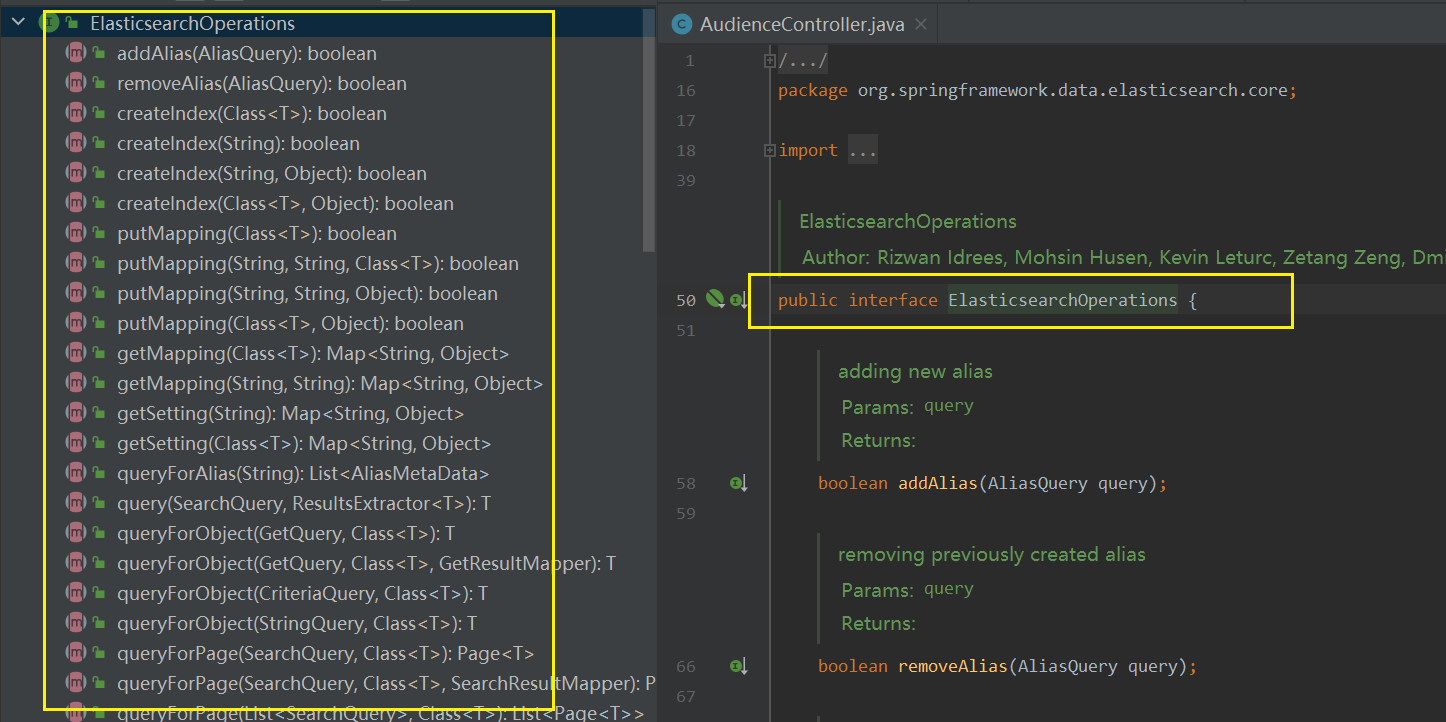Screen dimensions: 1446x722
Task: Click the removeAlias method name in editor
Action: (952, 666)
